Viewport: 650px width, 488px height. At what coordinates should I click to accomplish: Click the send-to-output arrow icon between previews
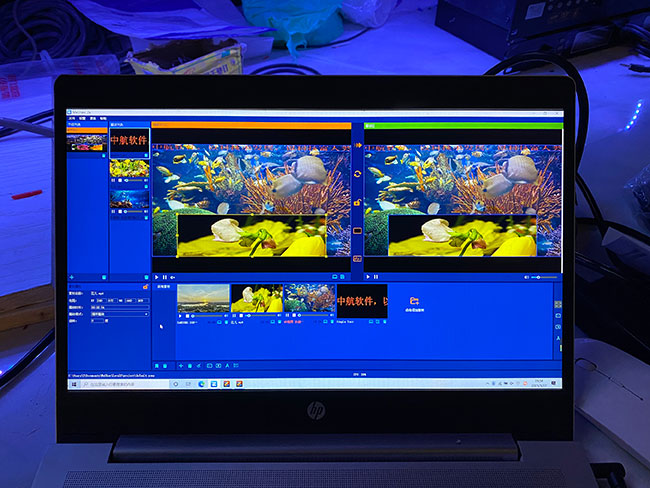pyautogui.click(x=357, y=146)
